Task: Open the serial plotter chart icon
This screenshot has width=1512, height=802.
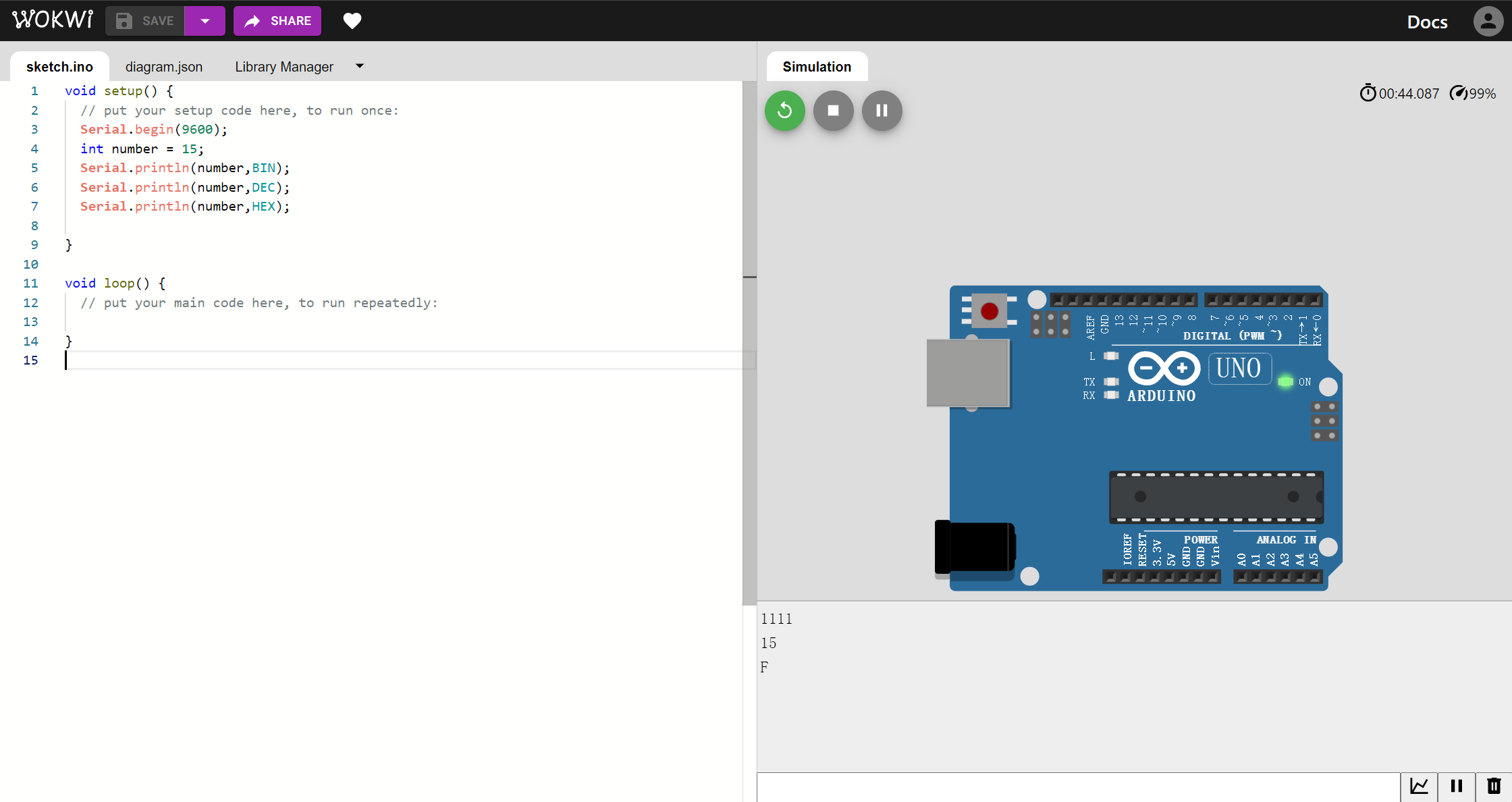Action: [1419, 786]
